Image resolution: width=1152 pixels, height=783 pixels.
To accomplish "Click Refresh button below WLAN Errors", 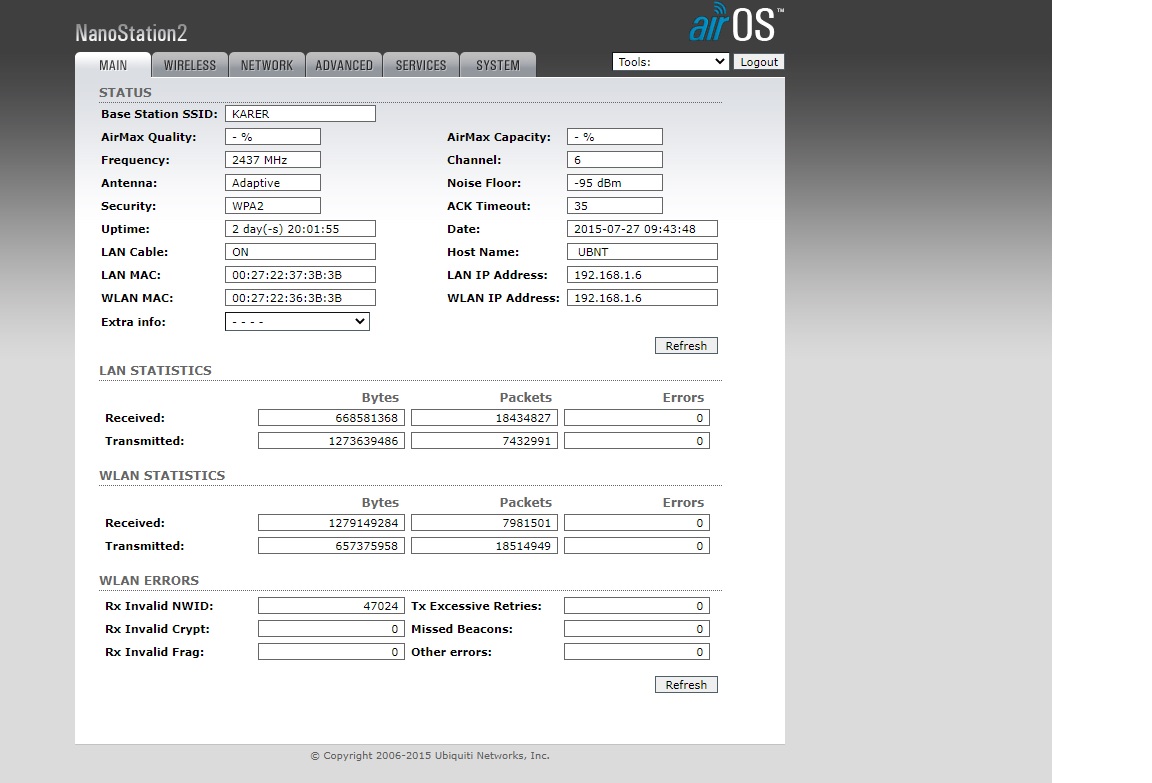I will pos(686,685).
